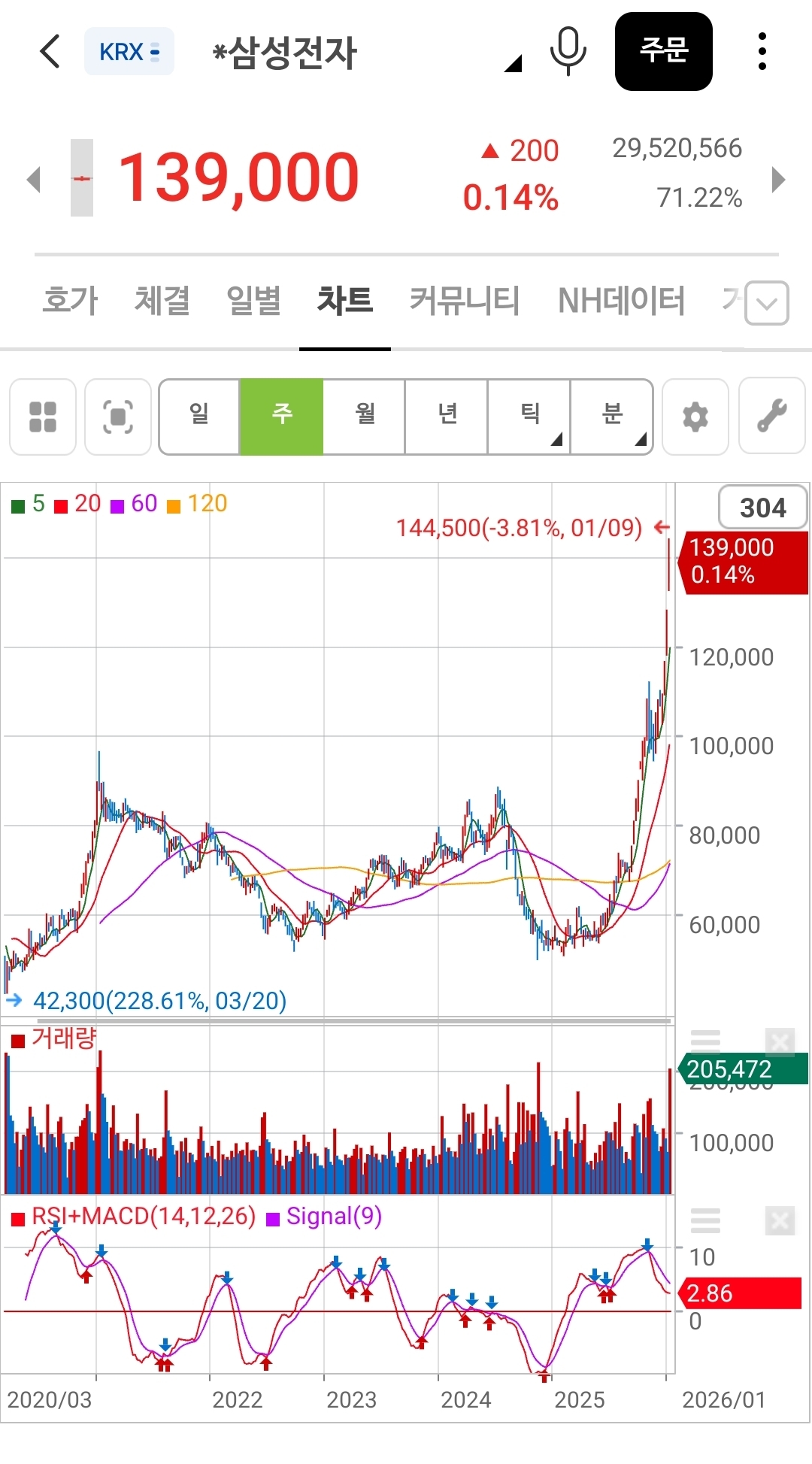Go to next stock with right triangle
Screen dimensions: 812x1464
point(779,179)
